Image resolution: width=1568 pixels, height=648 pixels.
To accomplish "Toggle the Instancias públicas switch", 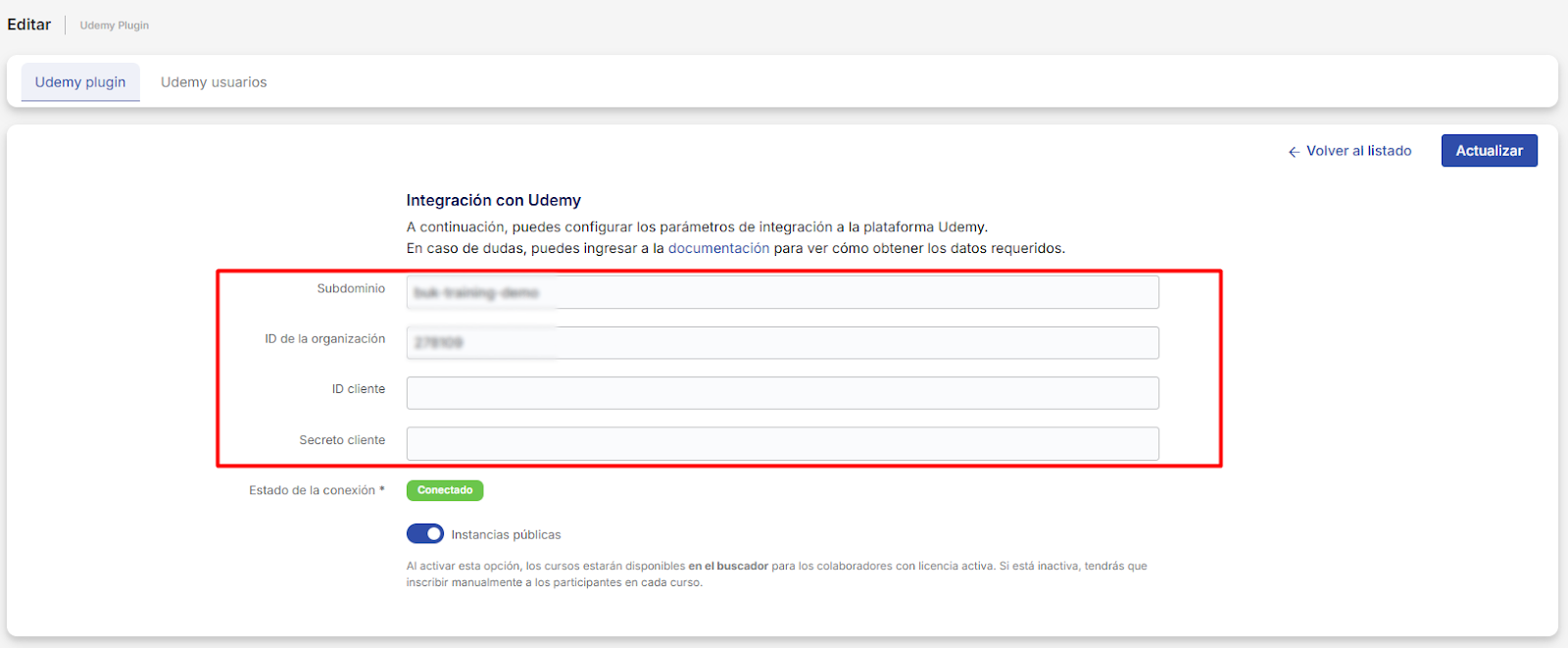I will (x=425, y=534).
